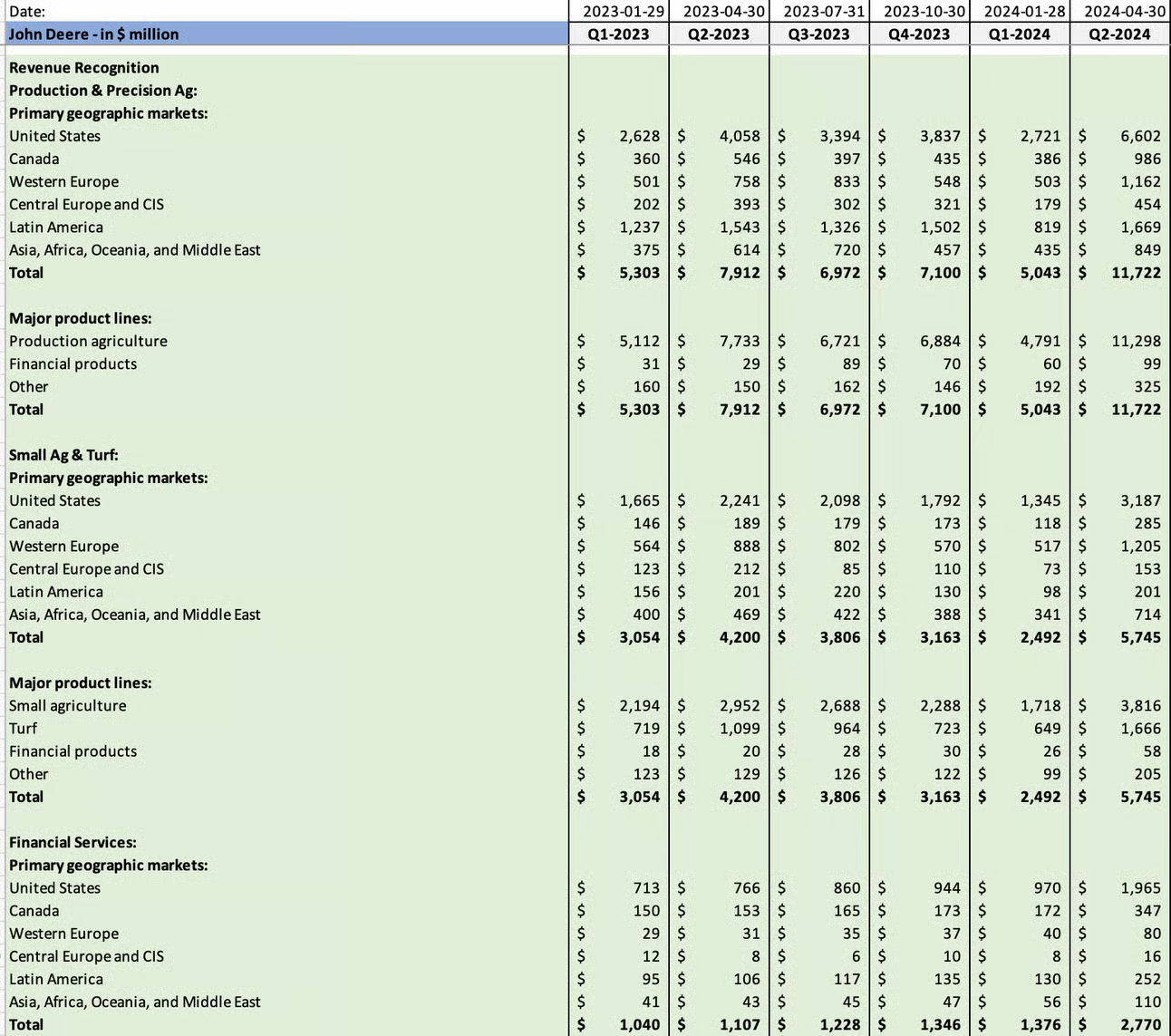Select Small agriculture Q2-2024 value 3,816
The image size is (1171, 1036).
click(1140, 705)
